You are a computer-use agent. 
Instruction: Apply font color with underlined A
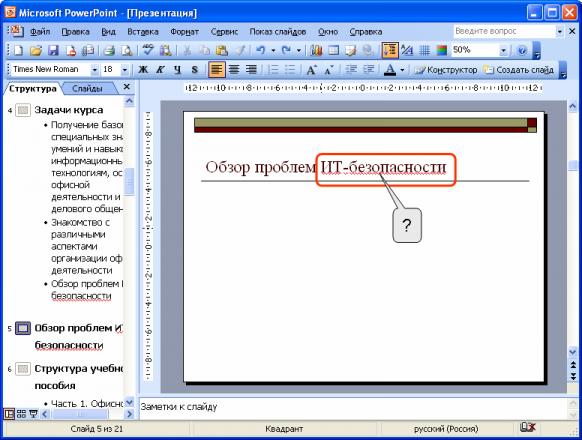(x=389, y=69)
